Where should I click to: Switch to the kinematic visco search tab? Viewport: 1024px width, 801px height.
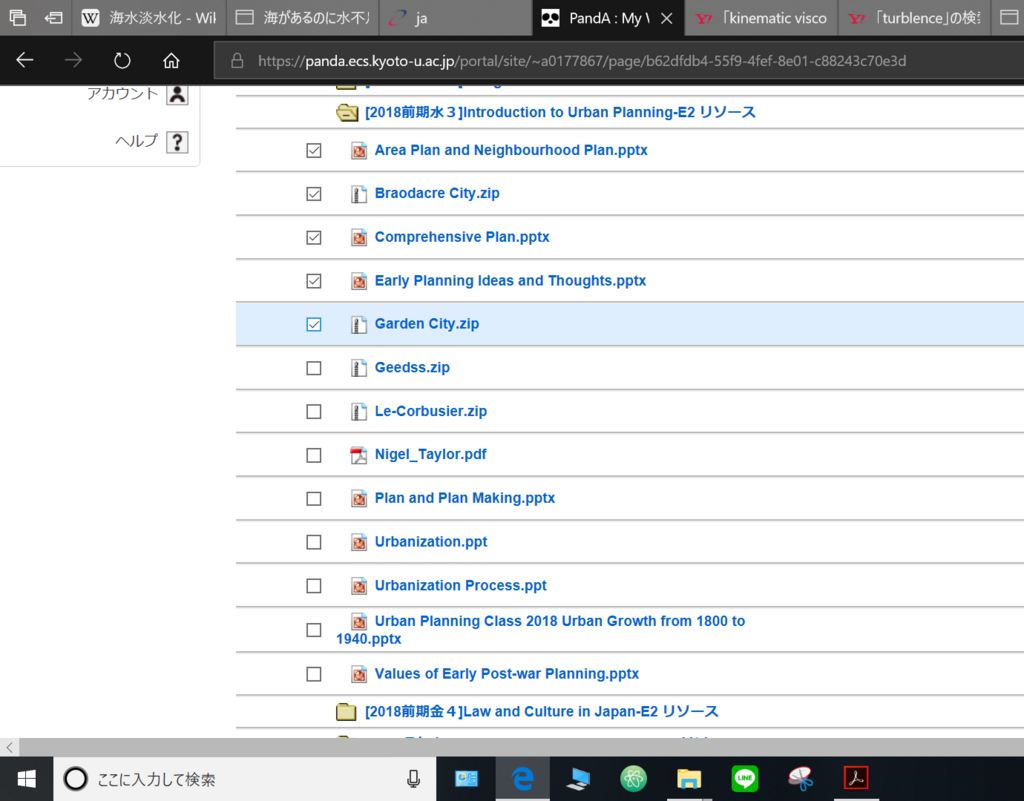pyautogui.click(x=761, y=18)
